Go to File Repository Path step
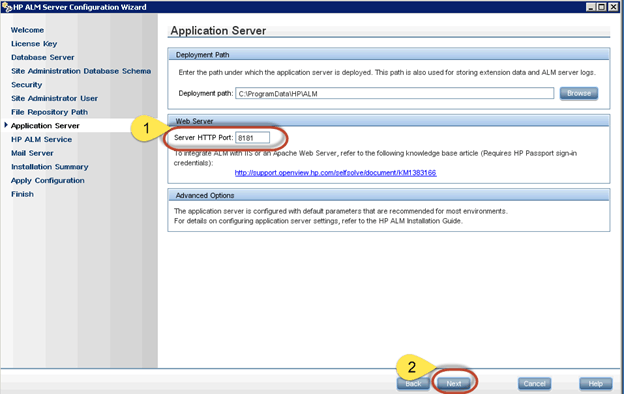Viewport: 624px width, 394px height. click(49, 112)
